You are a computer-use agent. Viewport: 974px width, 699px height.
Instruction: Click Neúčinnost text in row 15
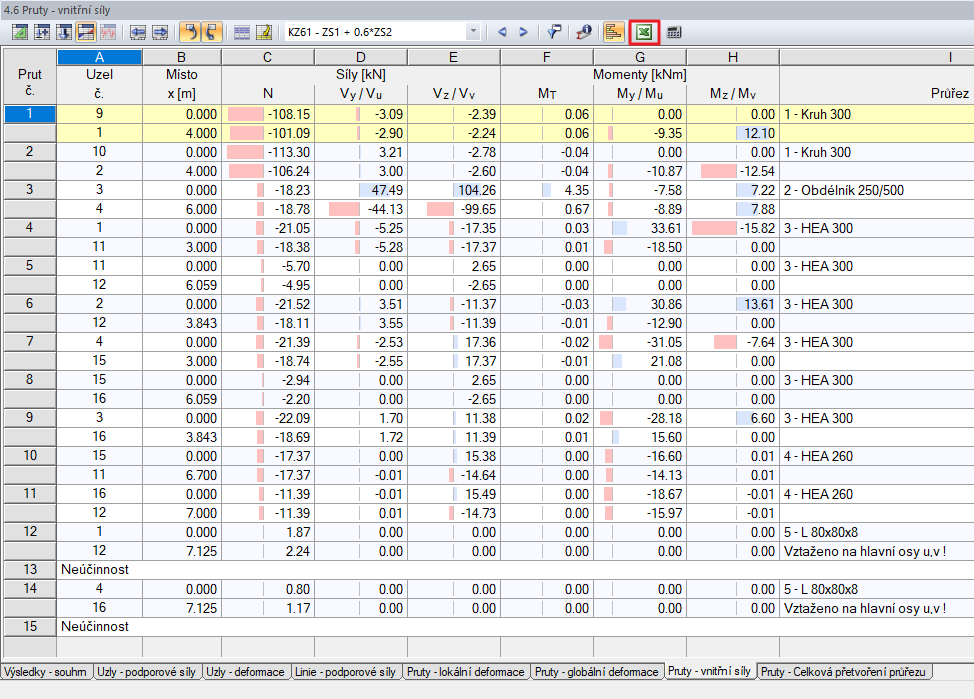point(95,626)
